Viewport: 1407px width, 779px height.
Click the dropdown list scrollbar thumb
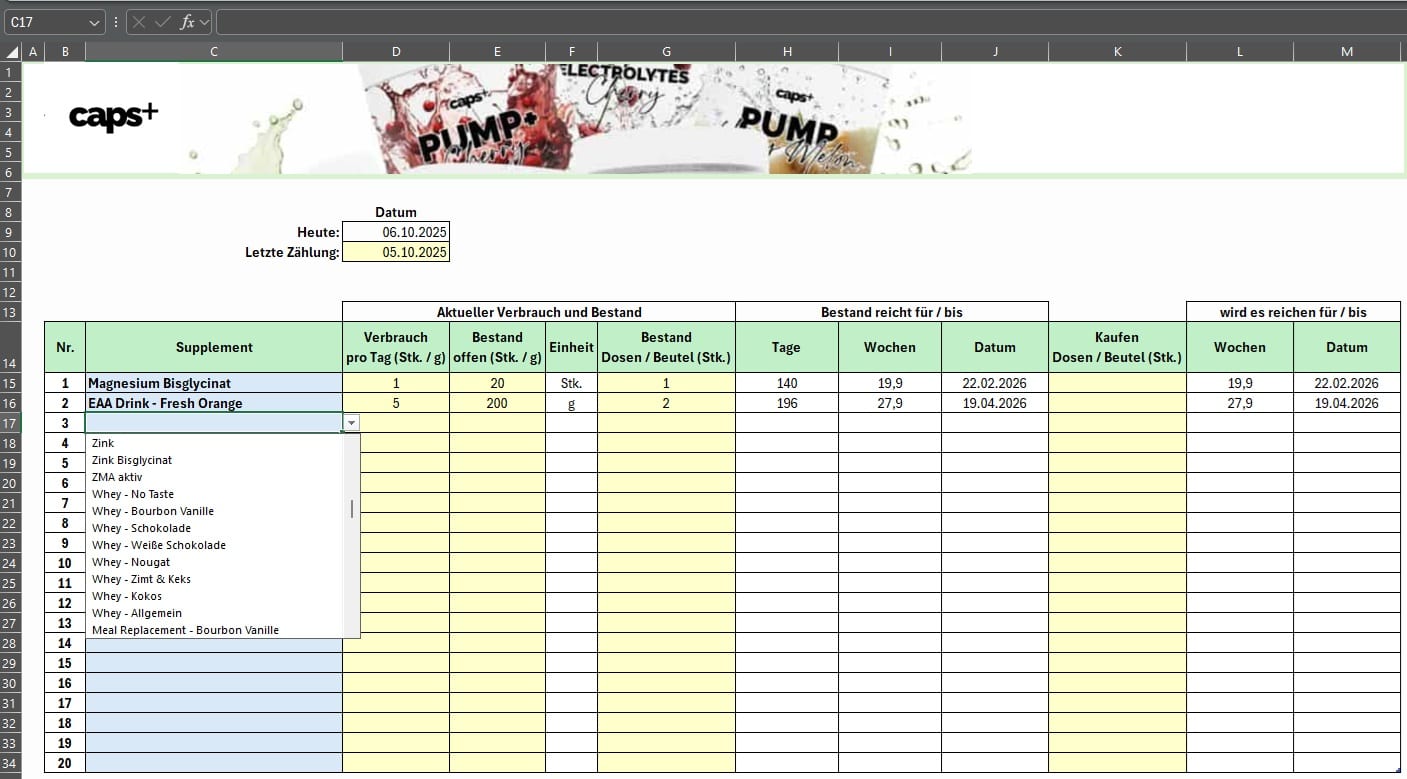point(352,509)
